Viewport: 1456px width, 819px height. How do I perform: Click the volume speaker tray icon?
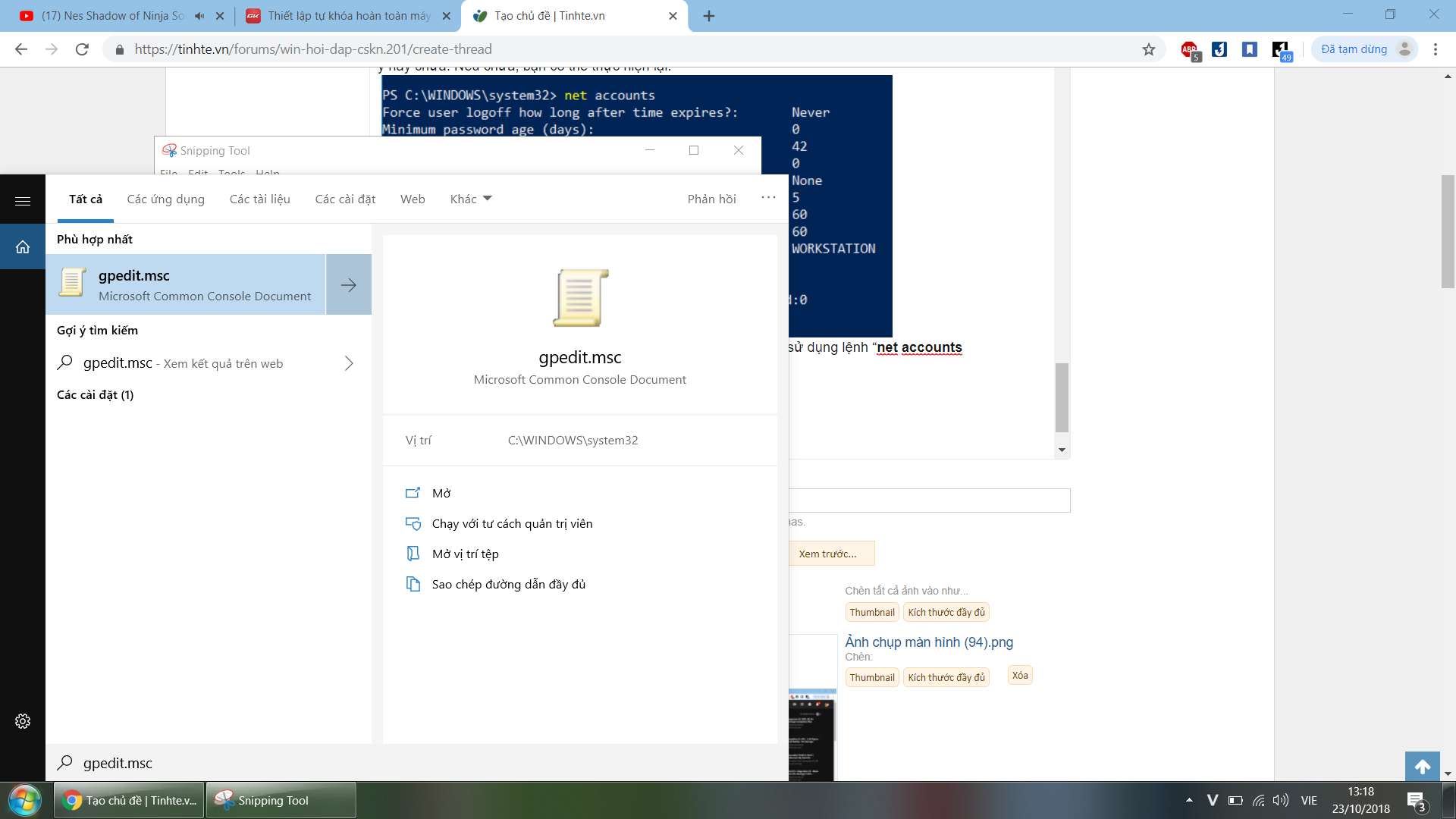(1281, 800)
